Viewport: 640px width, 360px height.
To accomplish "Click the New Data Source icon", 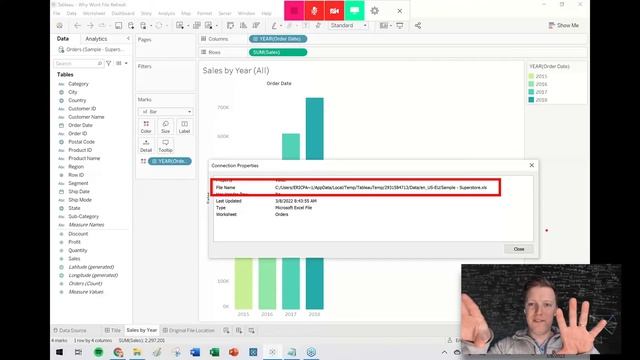I will [x=131, y=25].
